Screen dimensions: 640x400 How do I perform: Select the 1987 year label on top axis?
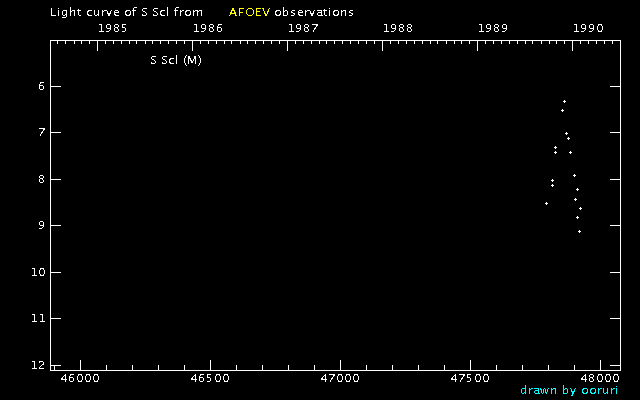(x=303, y=28)
